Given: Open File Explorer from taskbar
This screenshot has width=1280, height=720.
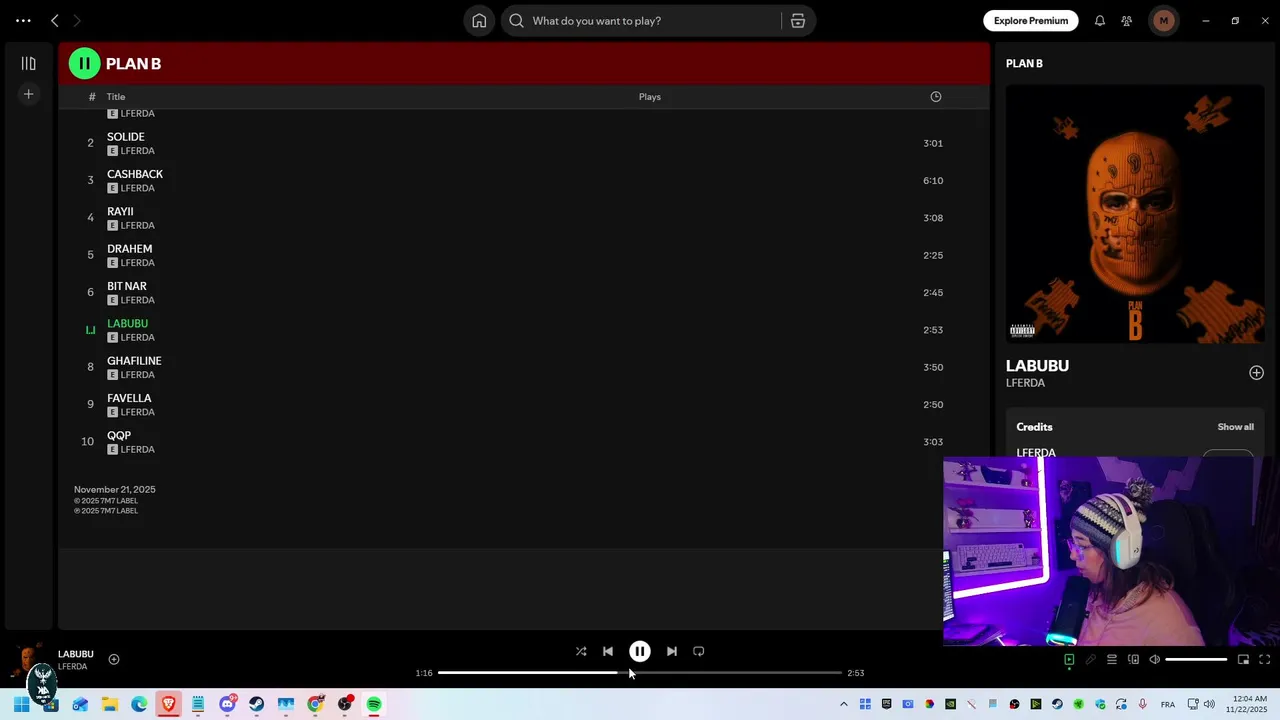Looking at the screenshot, I should (x=110, y=704).
